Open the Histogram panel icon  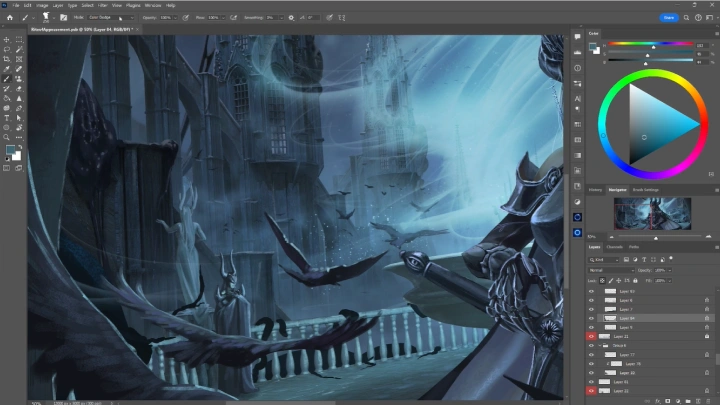pos(577,52)
